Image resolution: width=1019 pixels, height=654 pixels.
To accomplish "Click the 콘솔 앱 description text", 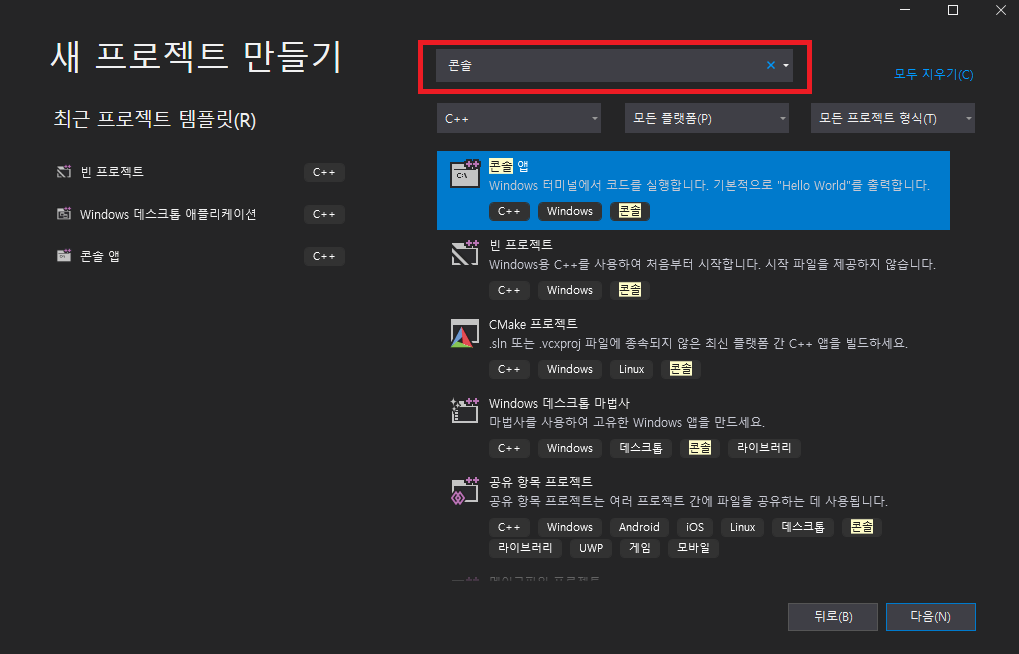I will [x=709, y=185].
